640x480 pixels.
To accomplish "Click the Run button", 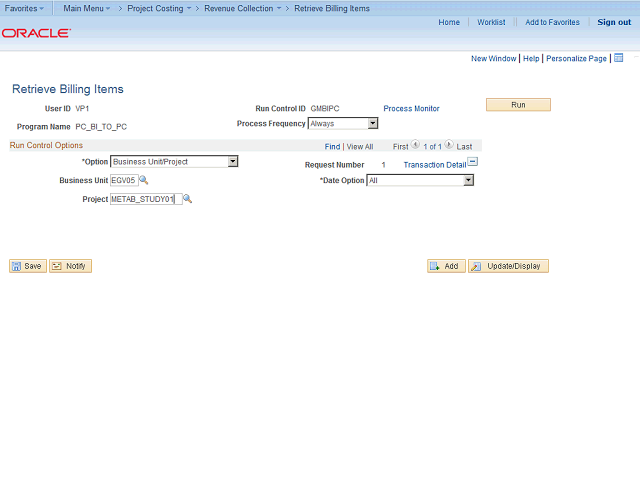I will [x=518, y=105].
